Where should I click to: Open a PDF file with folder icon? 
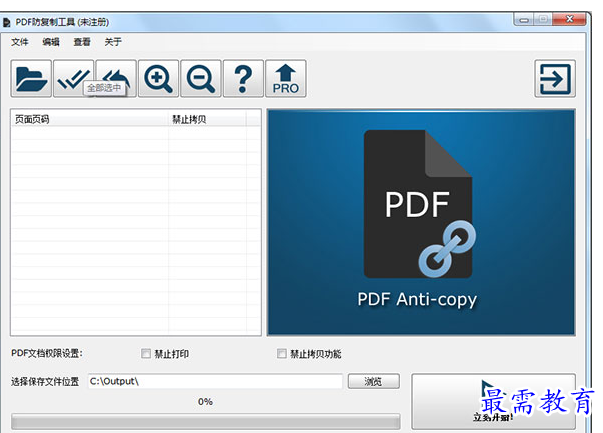tap(31, 78)
